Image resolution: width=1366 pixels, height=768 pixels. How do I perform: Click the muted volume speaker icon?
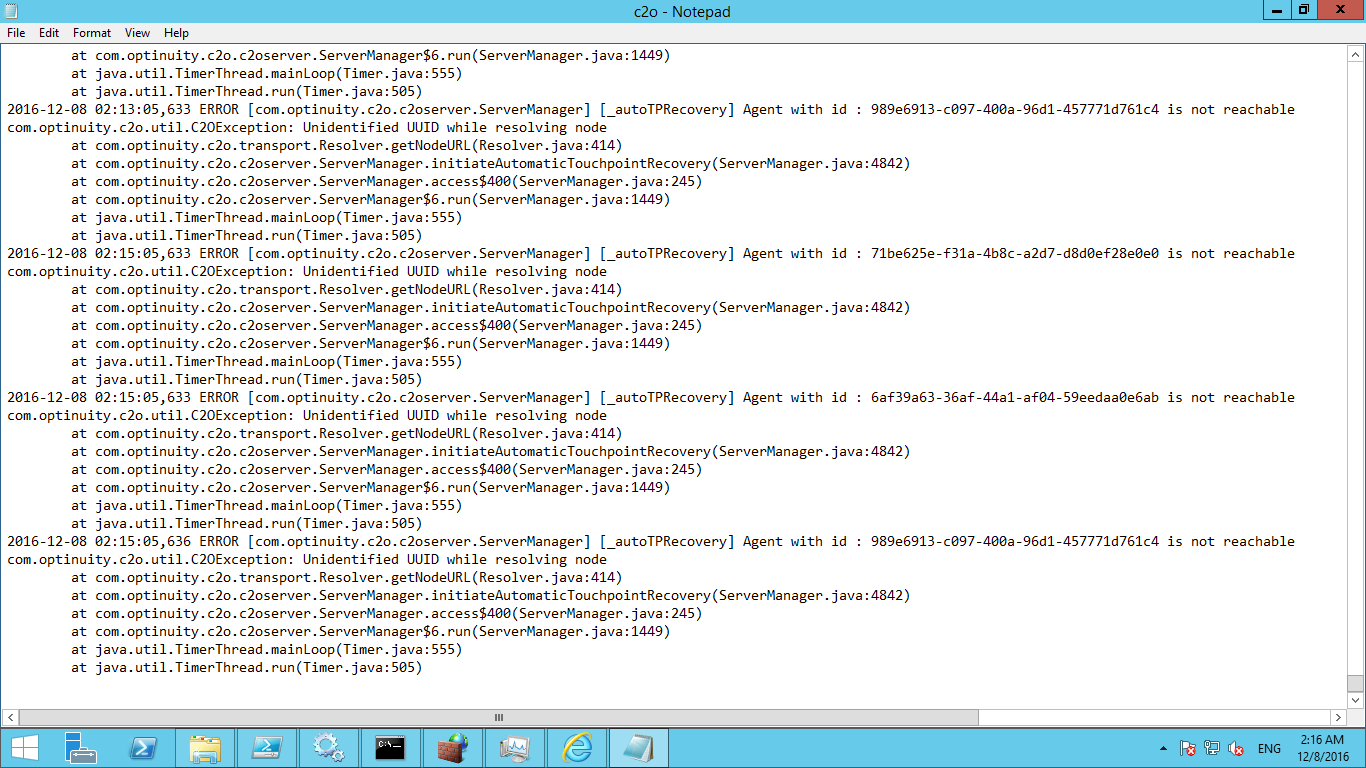pyautogui.click(x=1236, y=748)
